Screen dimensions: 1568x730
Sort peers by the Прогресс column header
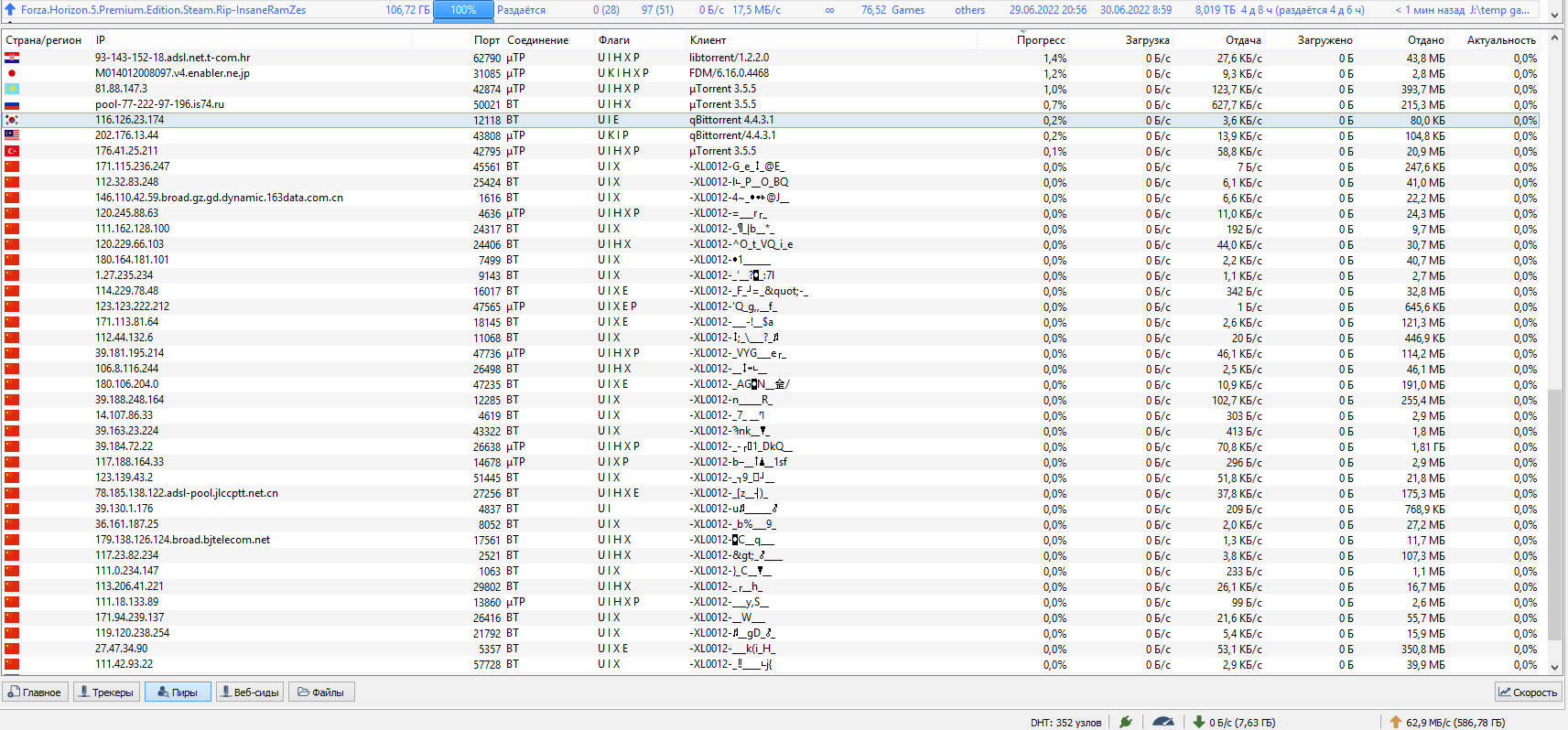(1040, 40)
